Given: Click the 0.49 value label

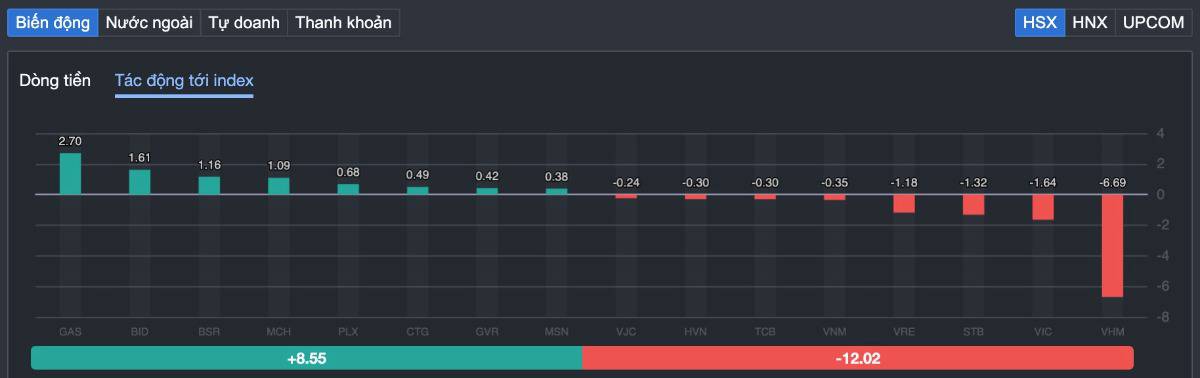Looking at the screenshot, I should coord(418,175).
